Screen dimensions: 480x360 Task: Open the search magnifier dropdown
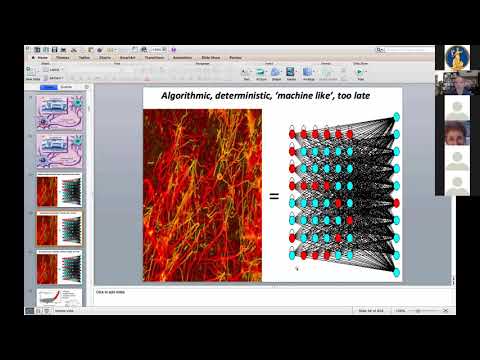(380, 50)
